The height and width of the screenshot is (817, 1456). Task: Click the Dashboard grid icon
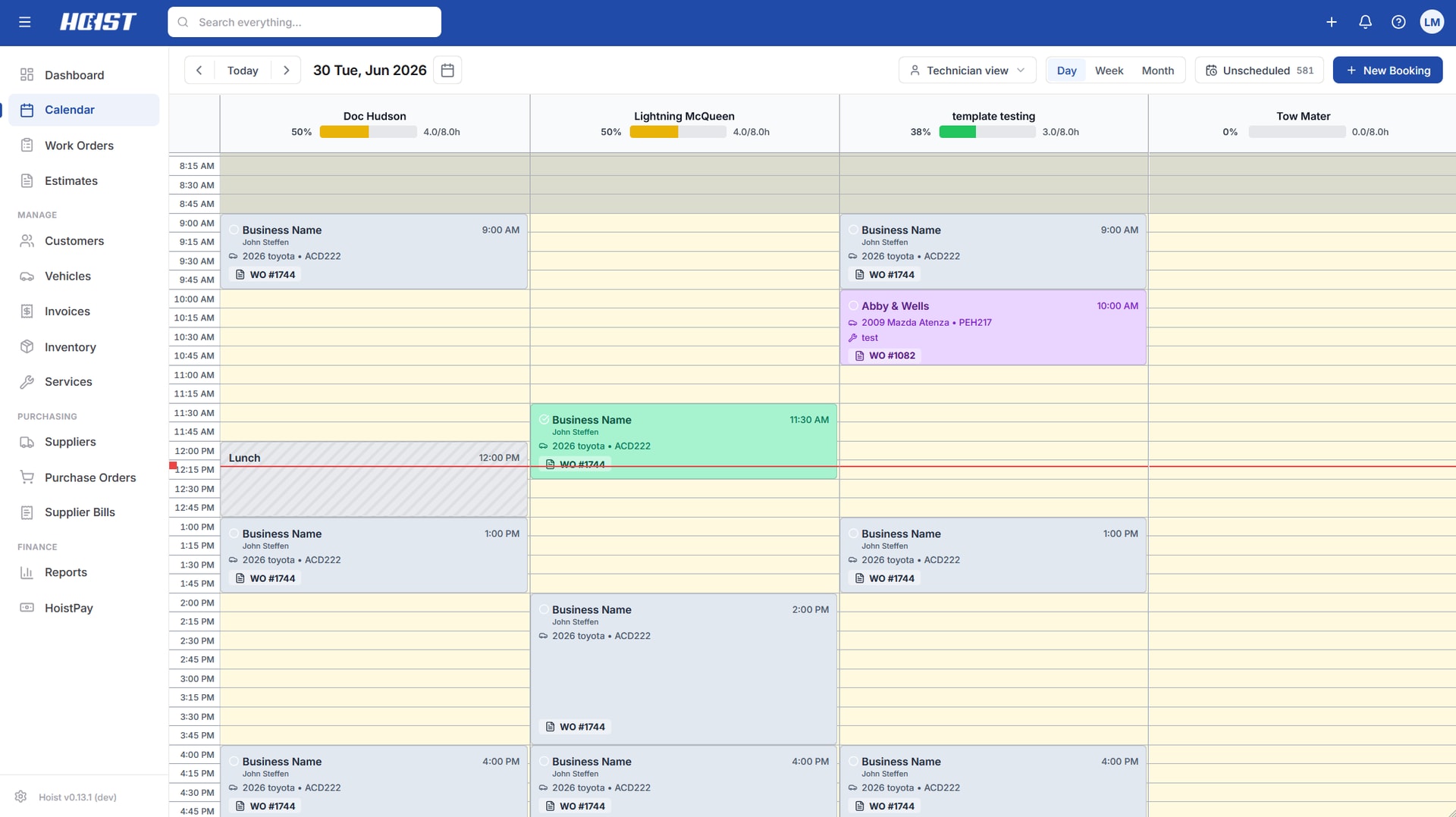point(27,74)
